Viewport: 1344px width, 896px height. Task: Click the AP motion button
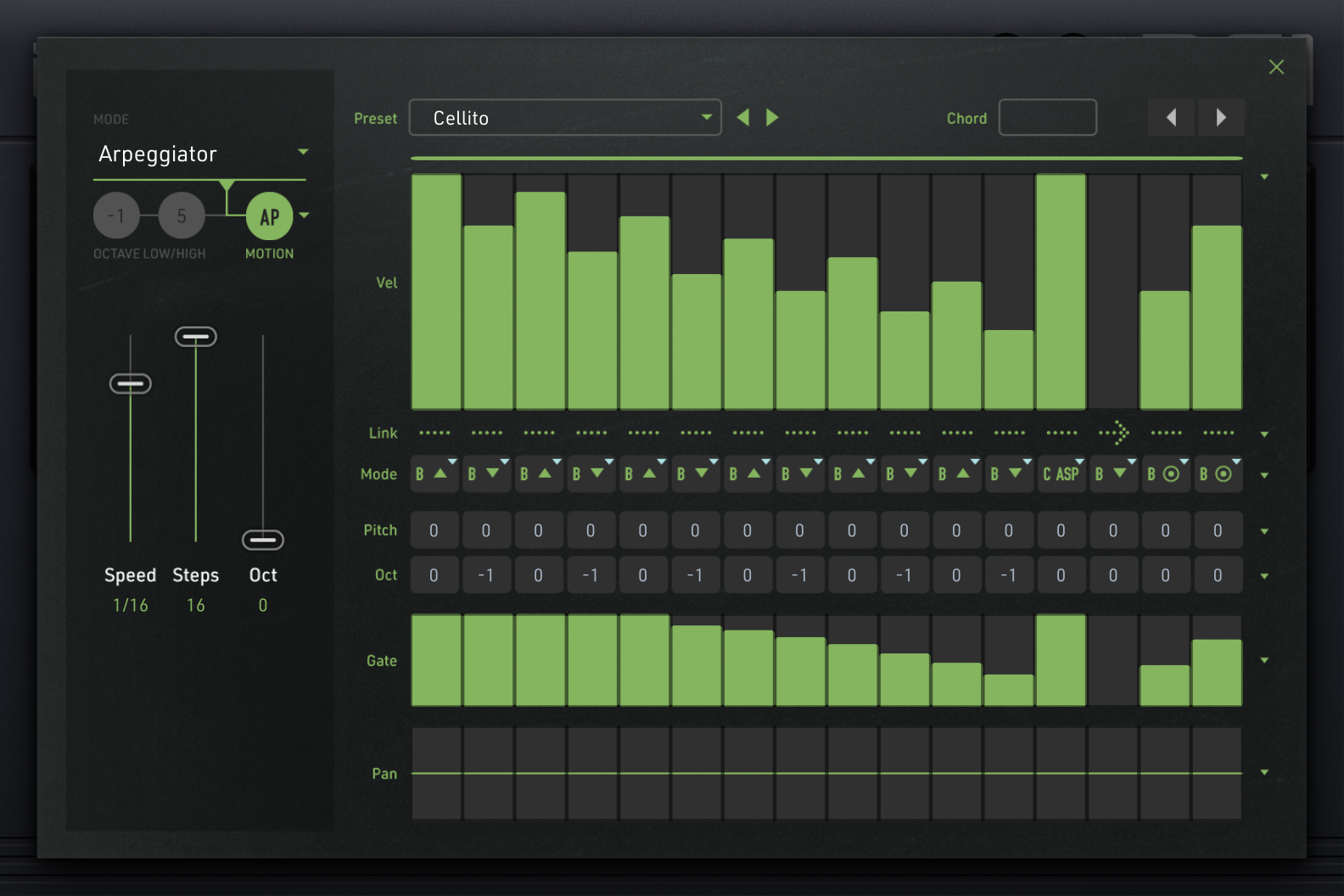(269, 217)
